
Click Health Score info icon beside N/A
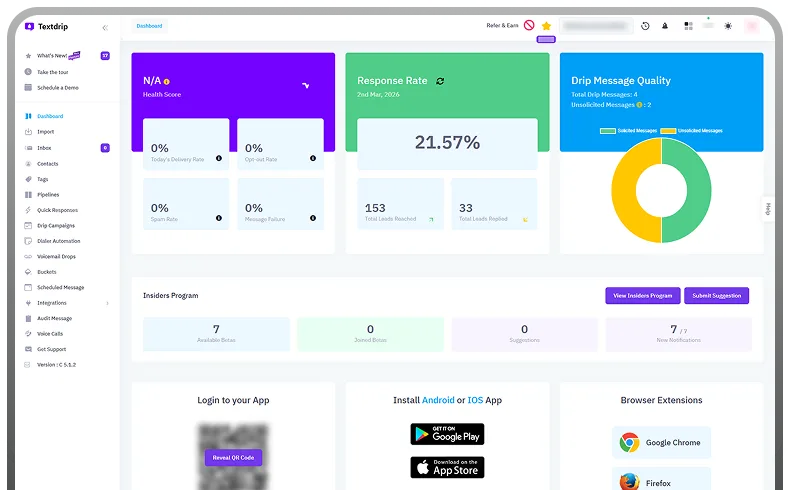point(167,82)
